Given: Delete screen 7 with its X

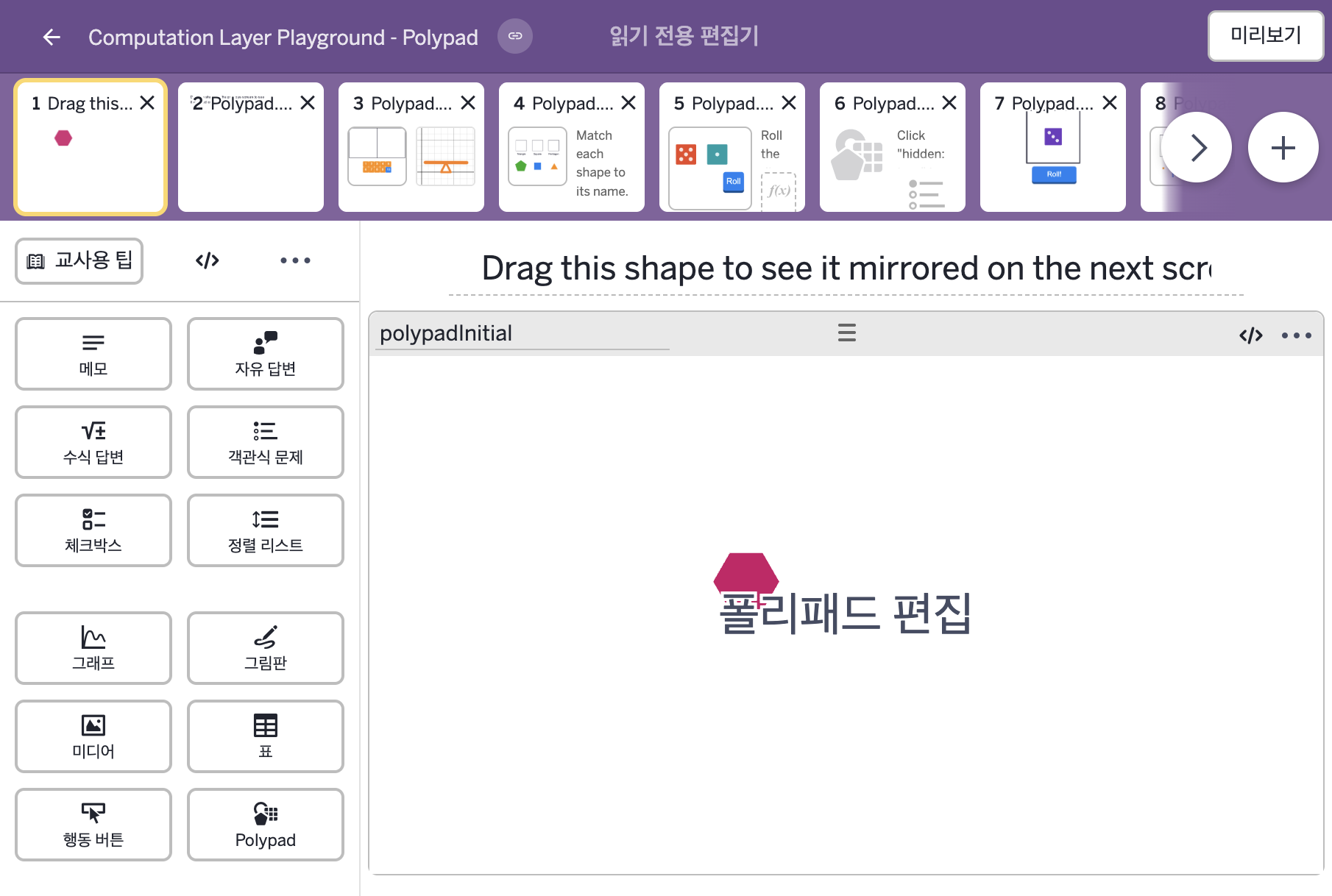Looking at the screenshot, I should pyautogui.click(x=1110, y=103).
